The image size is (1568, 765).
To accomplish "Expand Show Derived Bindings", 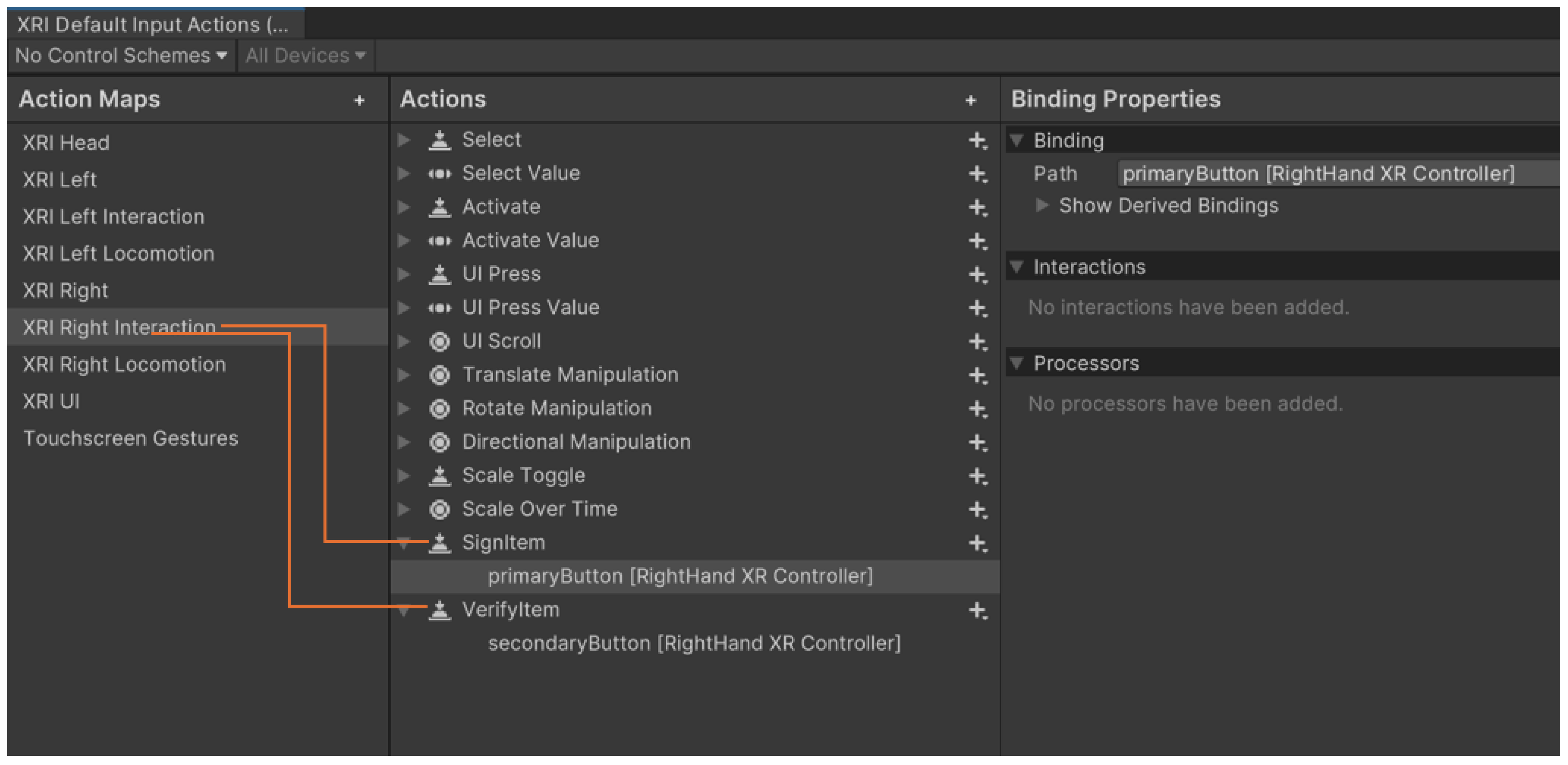I will click(1042, 206).
